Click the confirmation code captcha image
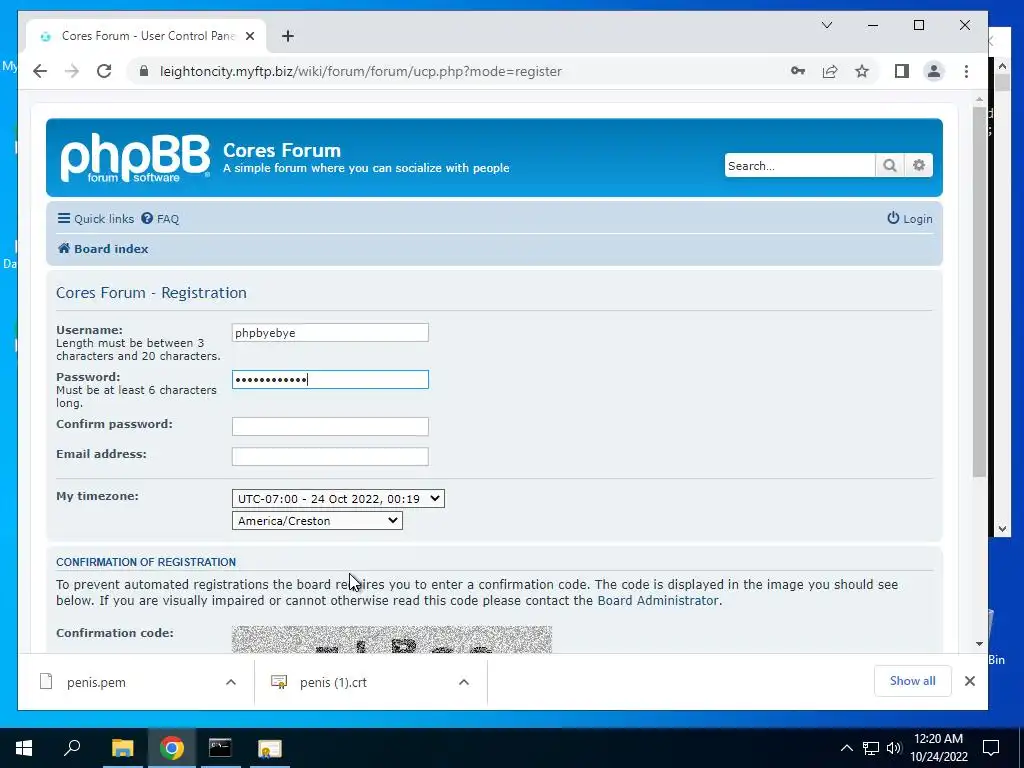The width and height of the screenshot is (1024, 768). pyautogui.click(x=392, y=639)
